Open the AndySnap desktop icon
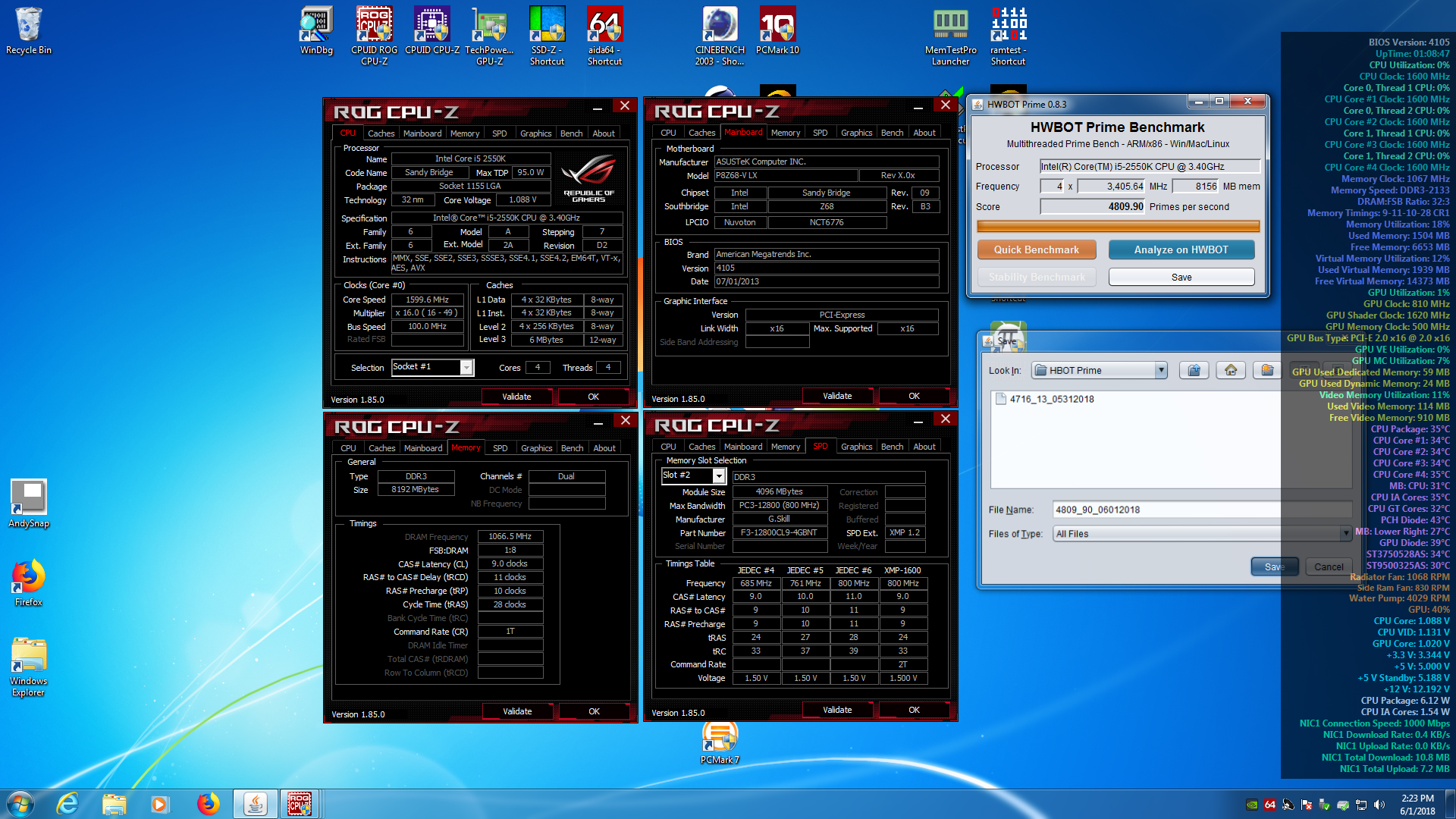 [29, 504]
